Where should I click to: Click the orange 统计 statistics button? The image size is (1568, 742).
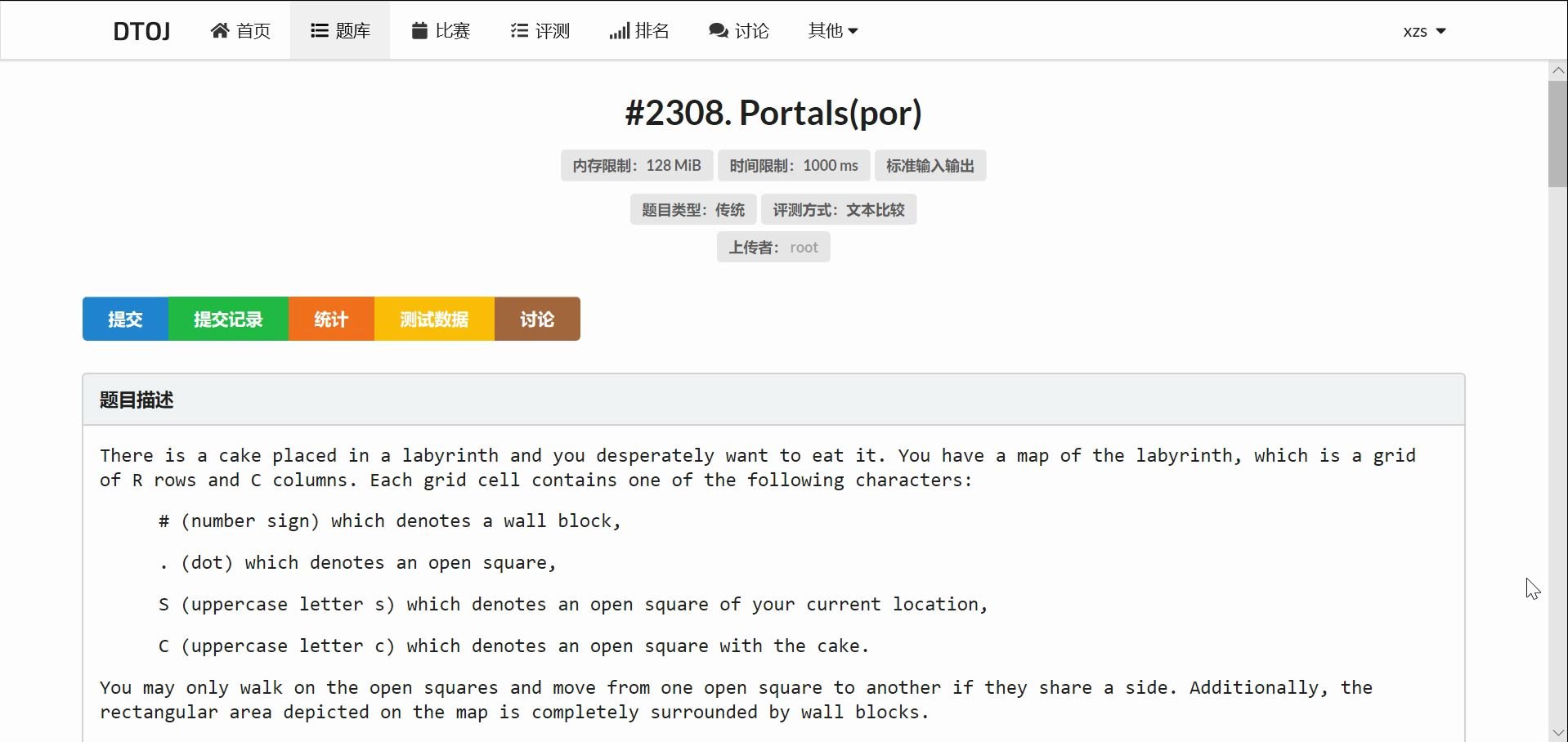[331, 319]
